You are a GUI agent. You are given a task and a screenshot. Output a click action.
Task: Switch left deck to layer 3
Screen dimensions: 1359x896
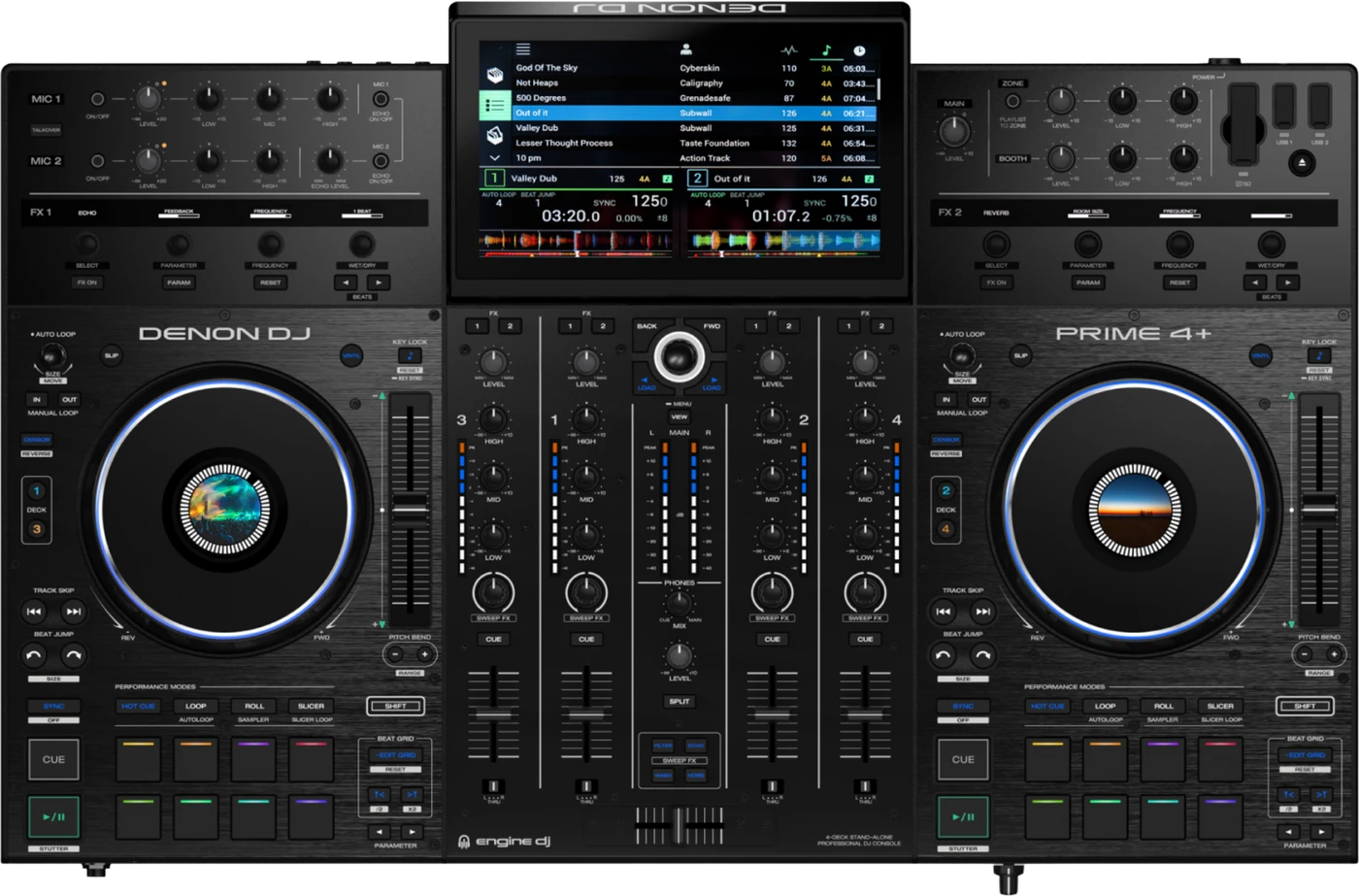coord(37,529)
